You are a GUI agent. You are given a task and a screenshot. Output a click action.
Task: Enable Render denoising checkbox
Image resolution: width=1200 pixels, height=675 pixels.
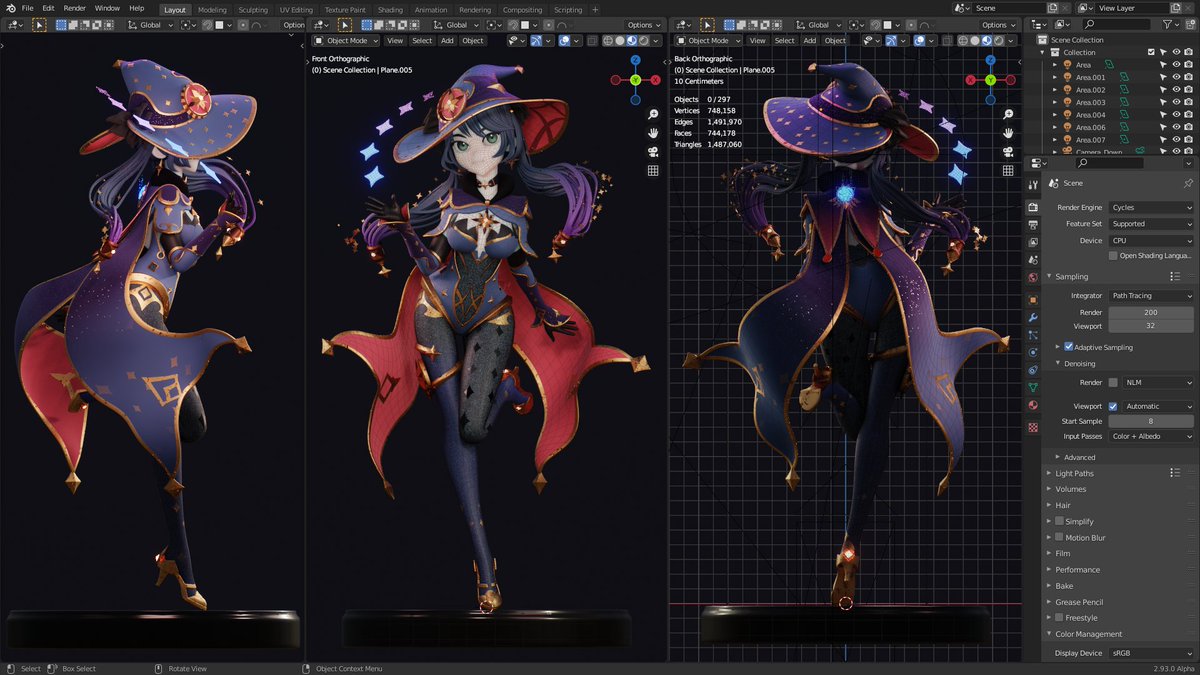click(1113, 382)
